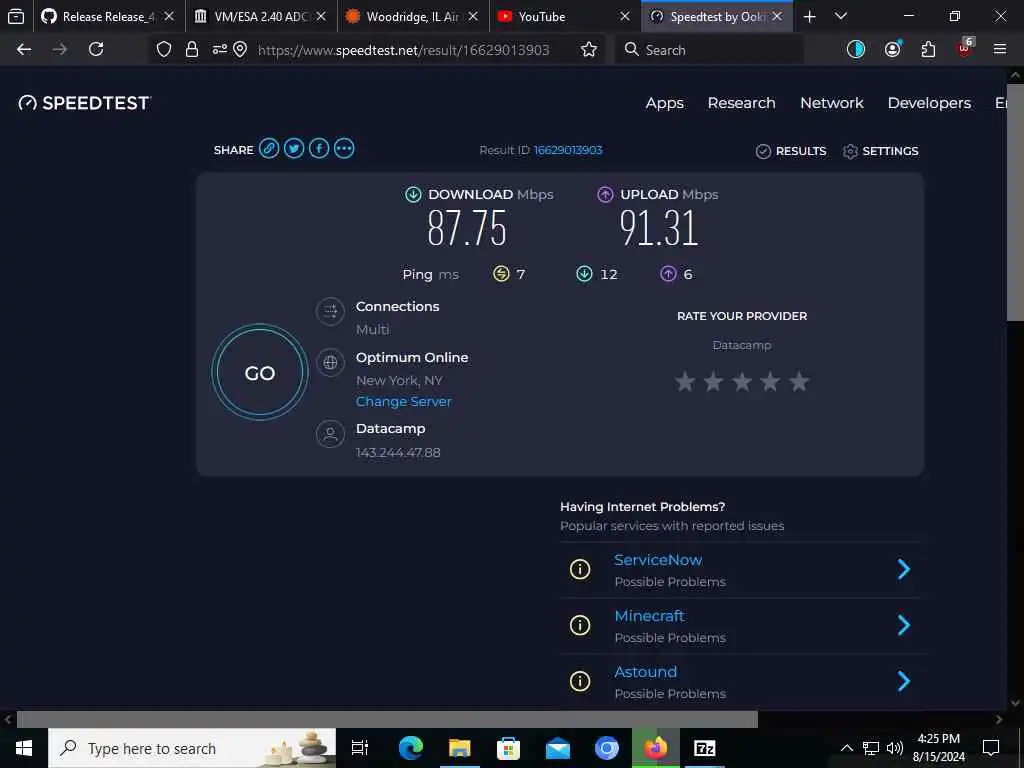1024x768 pixels.
Task: Click the first rating star for Datacamp
Action: tap(684, 381)
